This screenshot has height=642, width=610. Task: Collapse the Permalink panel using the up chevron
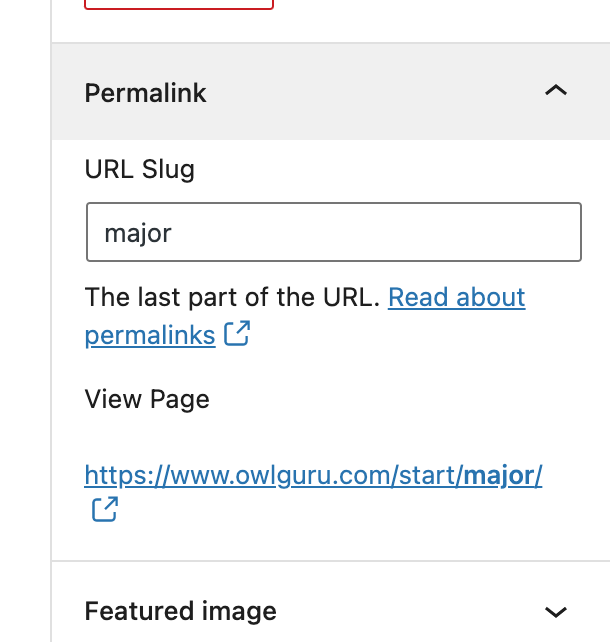click(556, 90)
